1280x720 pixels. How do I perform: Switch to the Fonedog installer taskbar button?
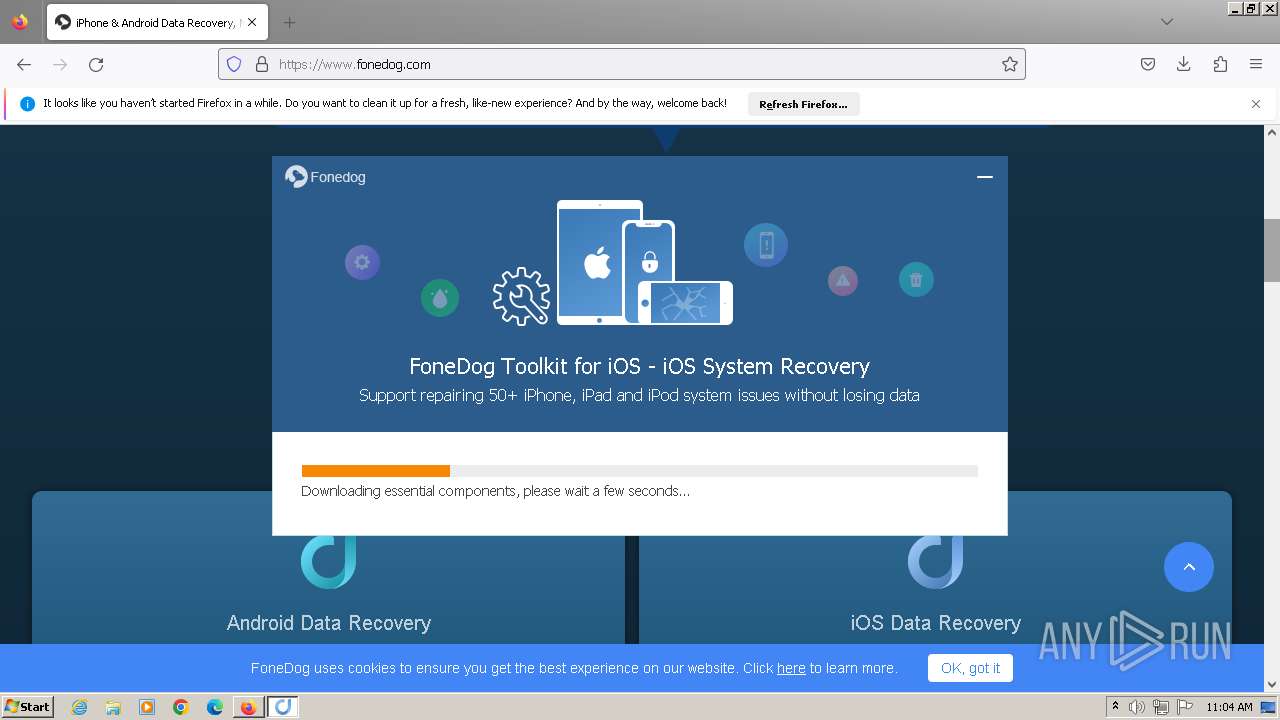click(283, 707)
